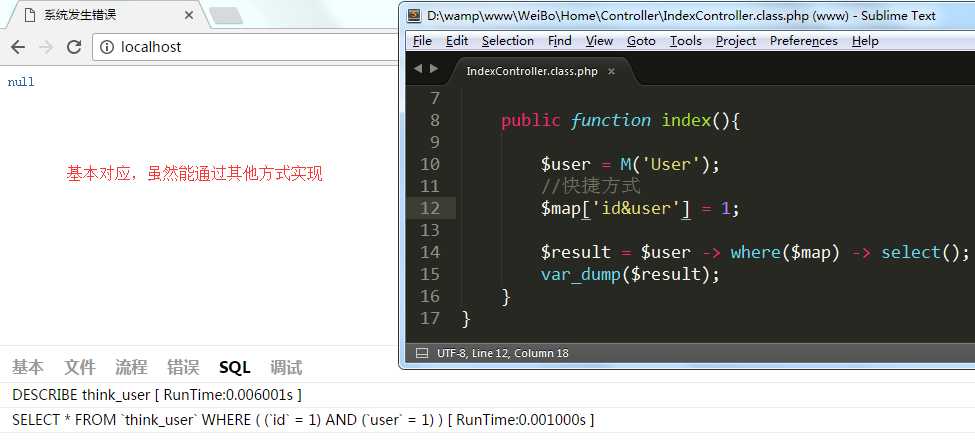Switch to the 调试 debug tab
Screen dimensions: 975x440
point(286,367)
